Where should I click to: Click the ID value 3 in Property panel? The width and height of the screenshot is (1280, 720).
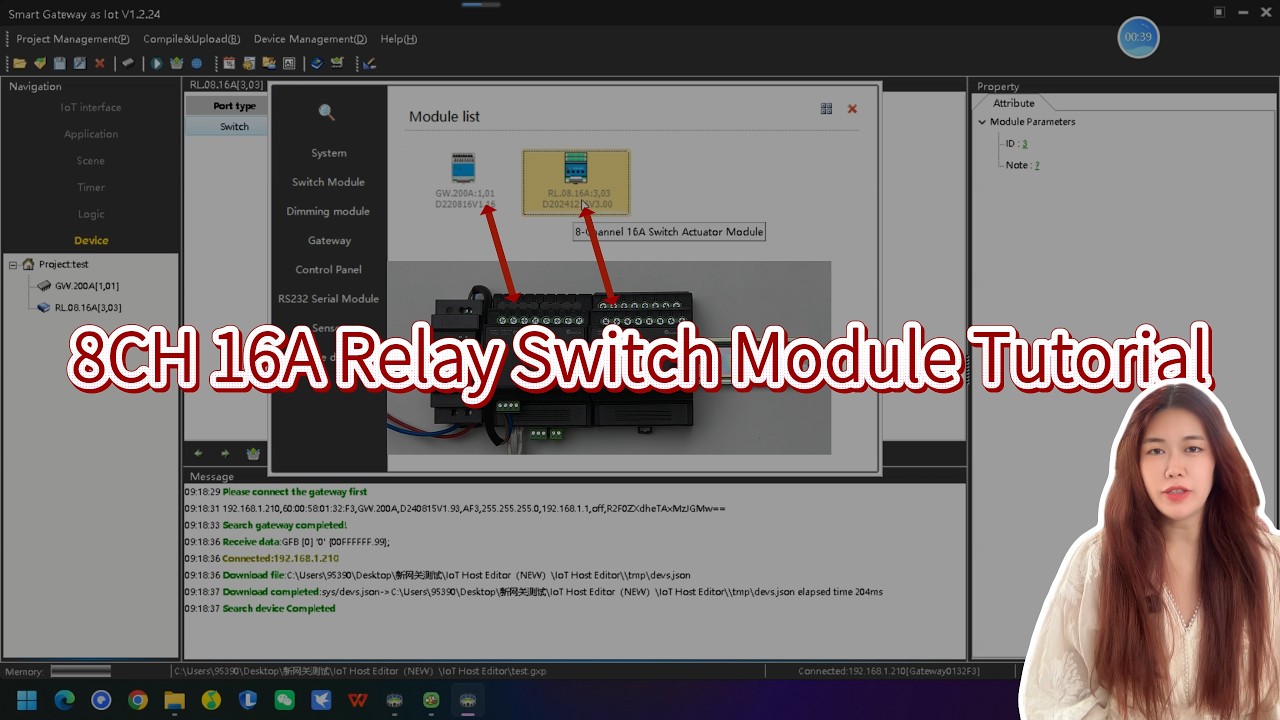1024,144
